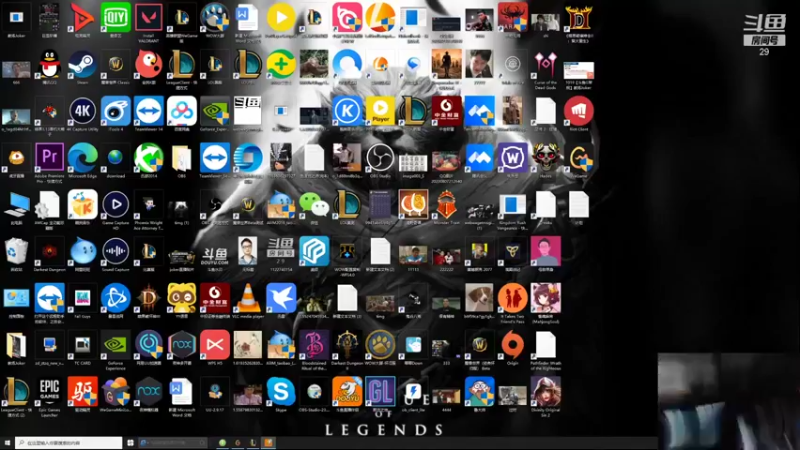
Task: Launch Skype from the desktop
Action: (281, 392)
